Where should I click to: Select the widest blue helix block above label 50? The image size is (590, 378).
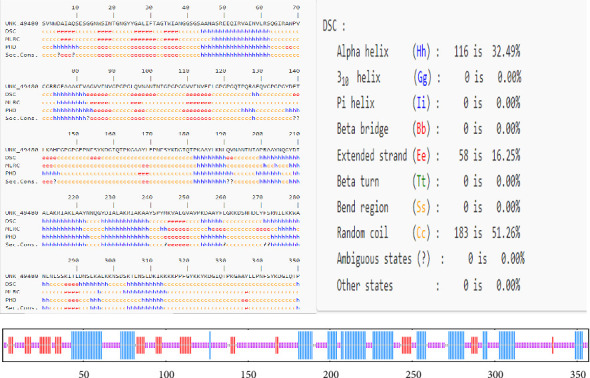coord(87,345)
